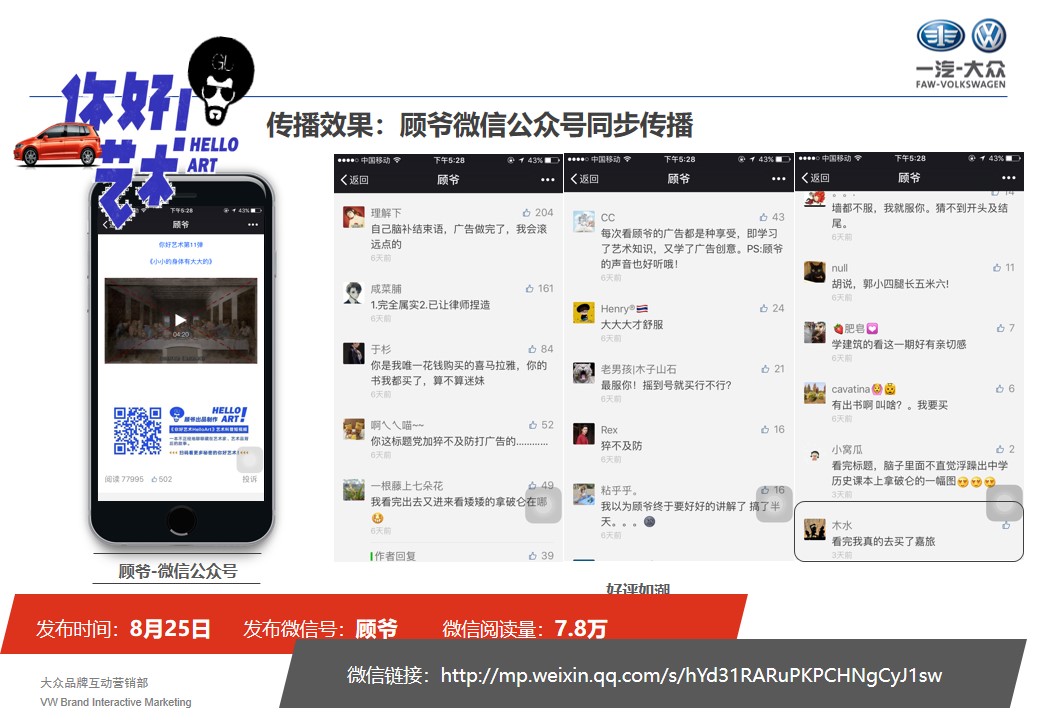This screenshot has width=1040, height=720.
Task: Click the Volkswagen VW logo
Action: [x=988, y=35]
